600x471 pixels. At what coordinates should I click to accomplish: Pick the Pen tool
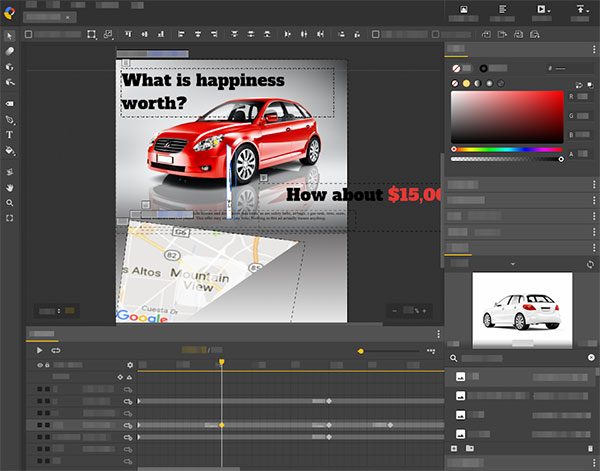tap(10, 119)
